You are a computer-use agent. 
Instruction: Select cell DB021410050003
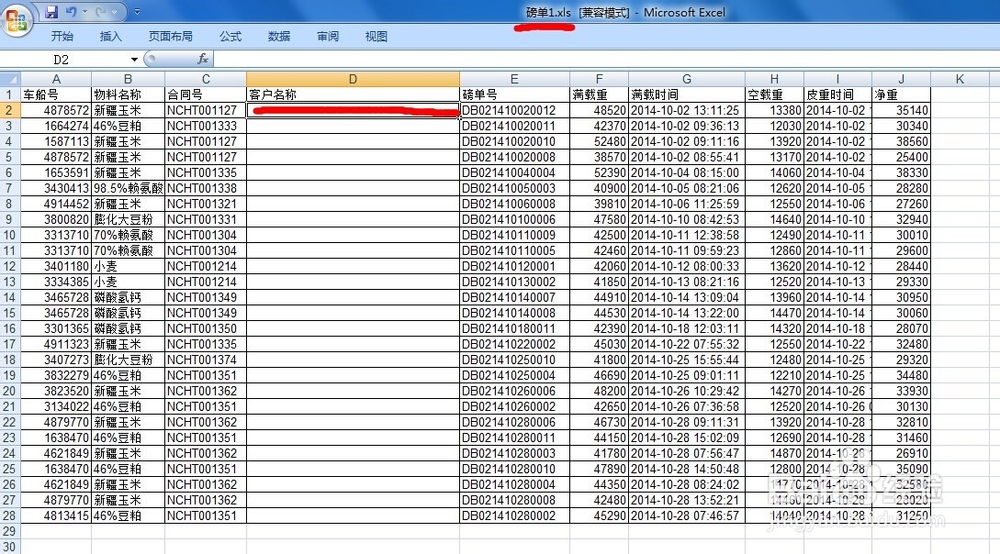click(x=514, y=188)
